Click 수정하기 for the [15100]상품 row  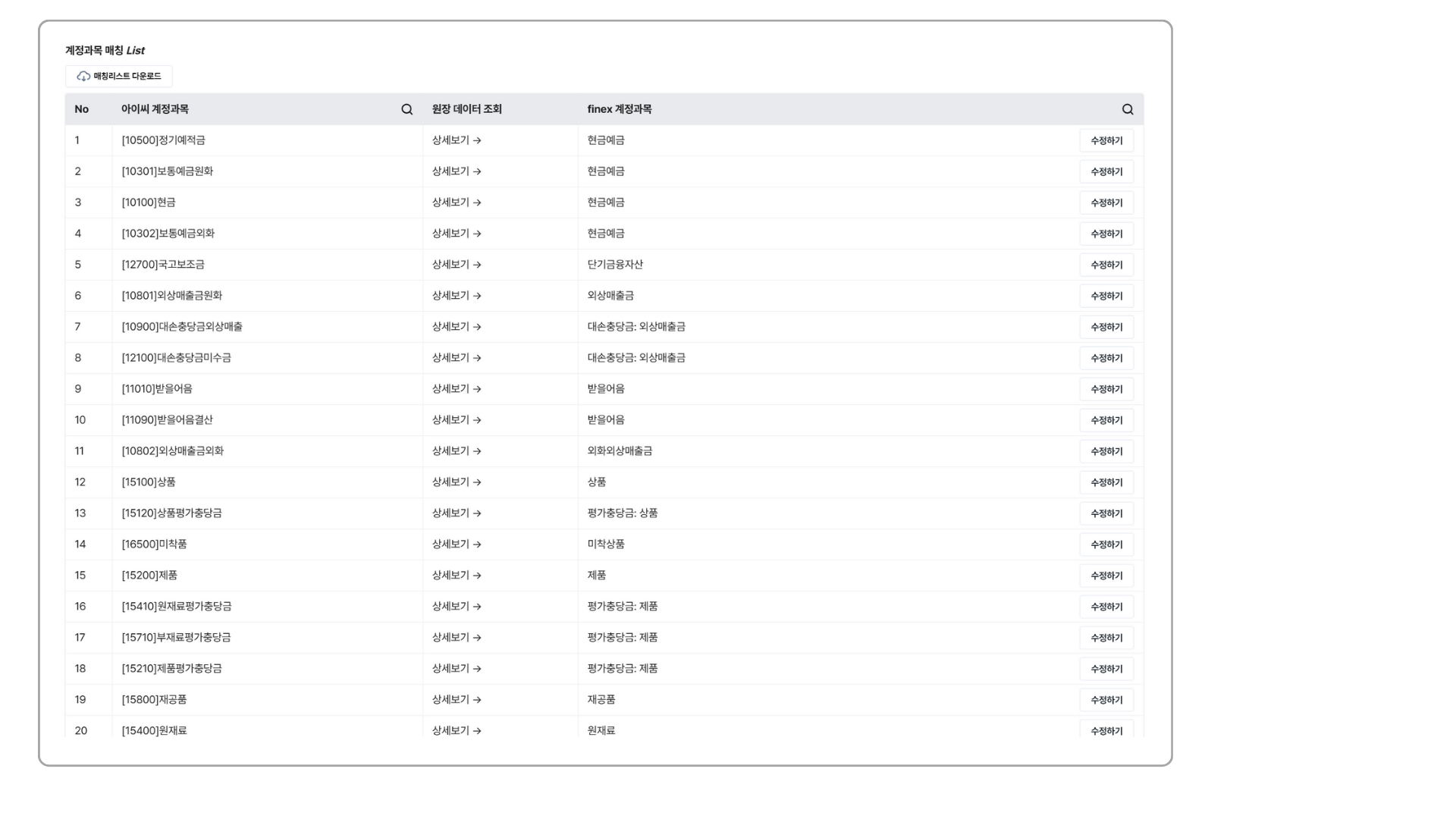point(1106,483)
